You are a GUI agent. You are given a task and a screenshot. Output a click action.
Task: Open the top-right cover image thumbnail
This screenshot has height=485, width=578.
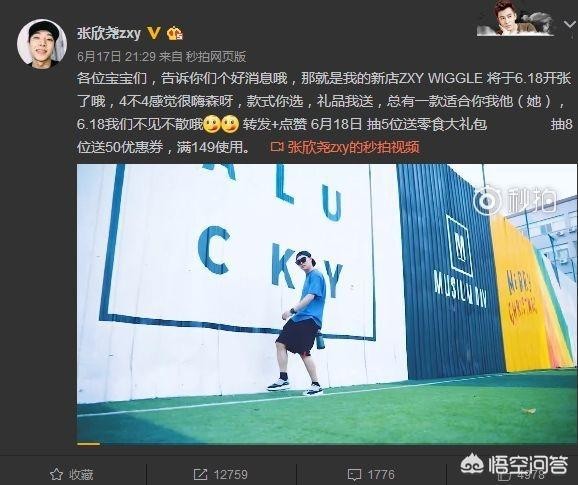tap(516, 18)
